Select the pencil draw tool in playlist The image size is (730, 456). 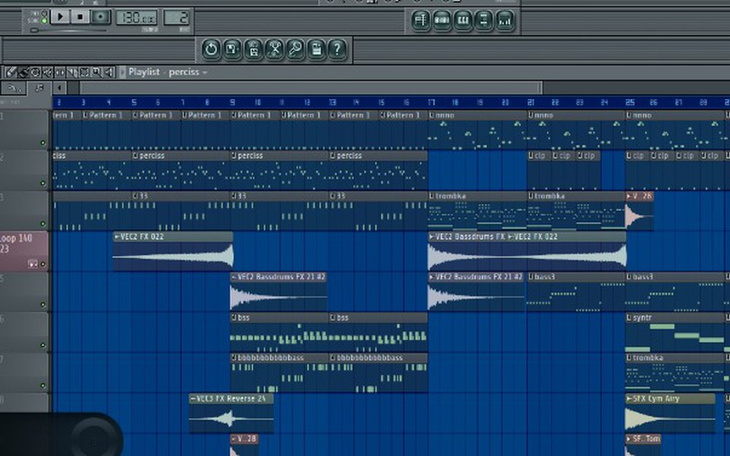12,72
